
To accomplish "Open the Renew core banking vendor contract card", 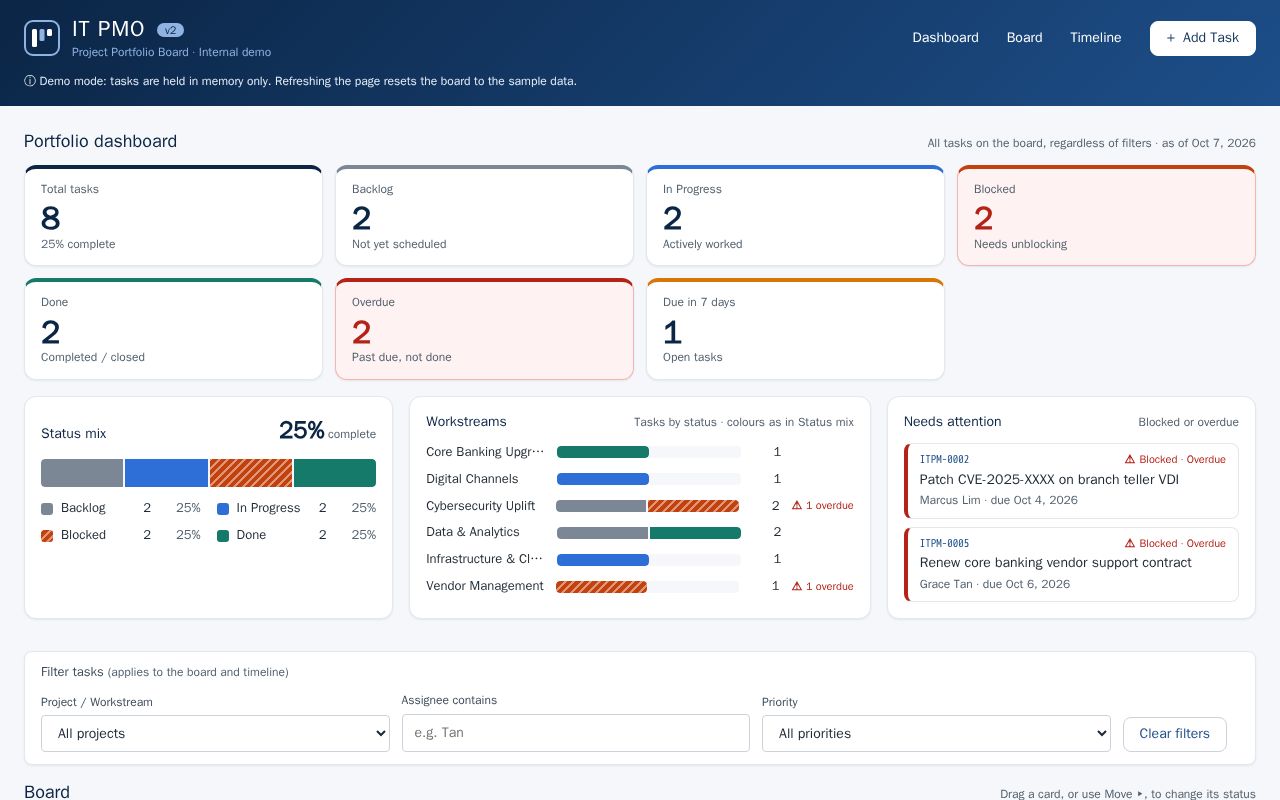I will (x=1071, y=564).
